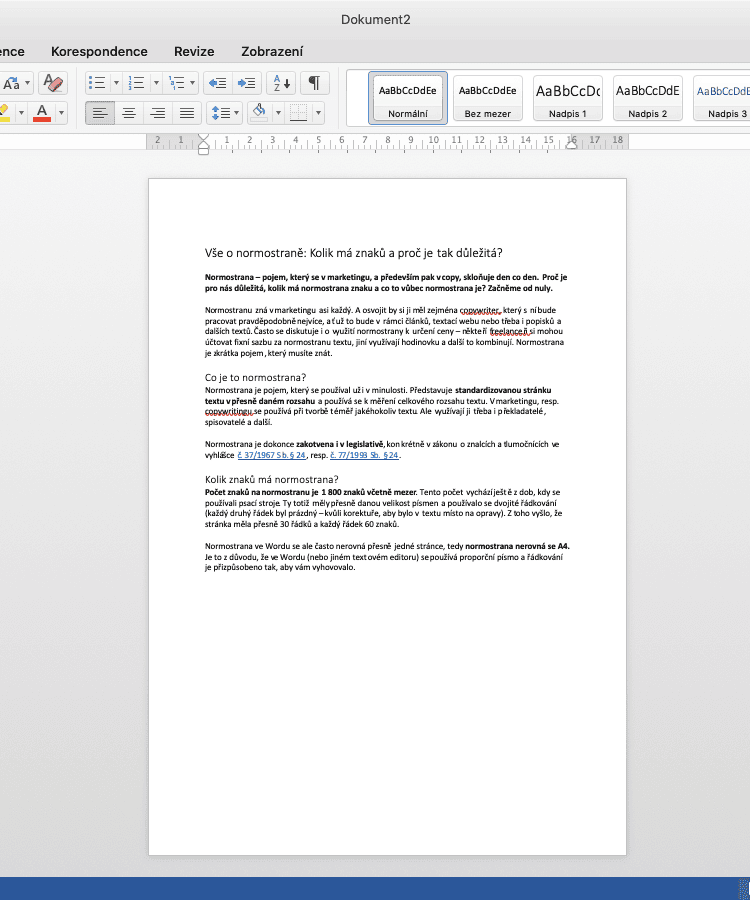Click the A-Z sort icon
Screen dimensions: 750x900
(x=280, y=82)
